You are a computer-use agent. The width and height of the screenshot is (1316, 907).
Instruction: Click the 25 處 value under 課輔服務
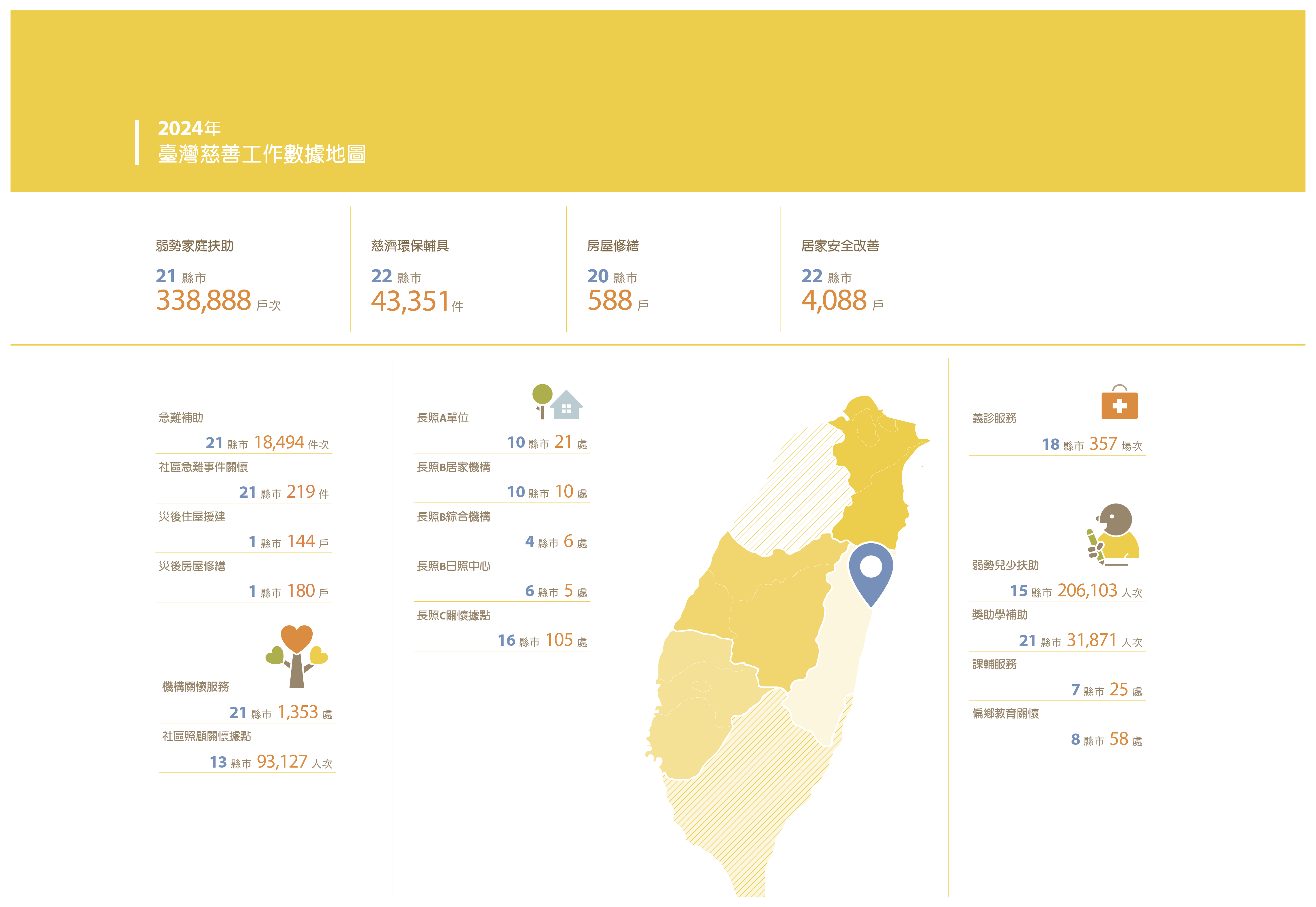point(1126,689)
